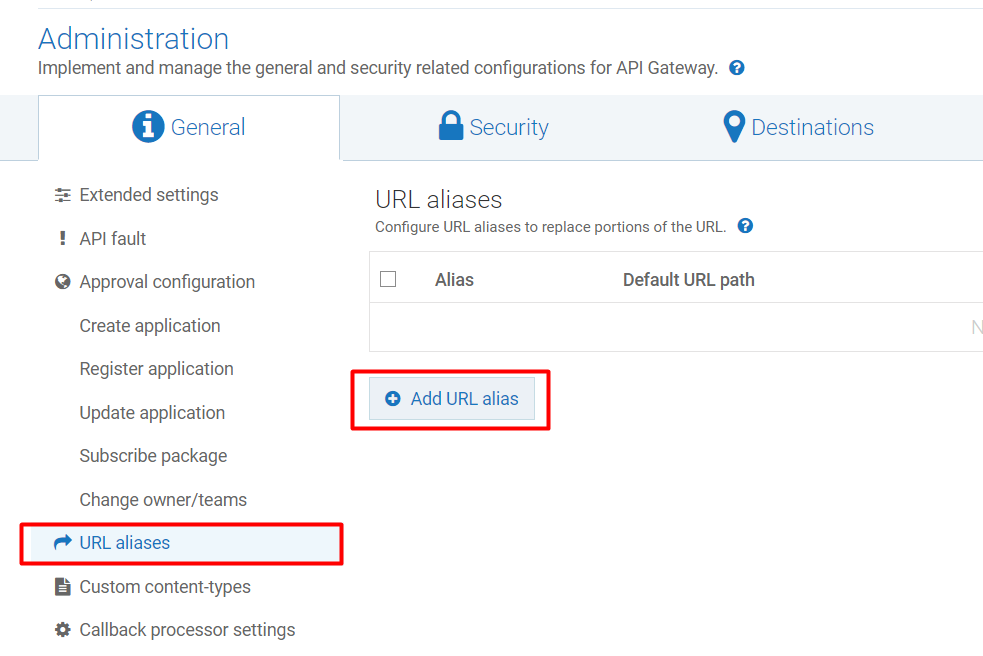Click the Destinations map pin icon
Viewport: 983px width, 656px height.
point(734,126)
